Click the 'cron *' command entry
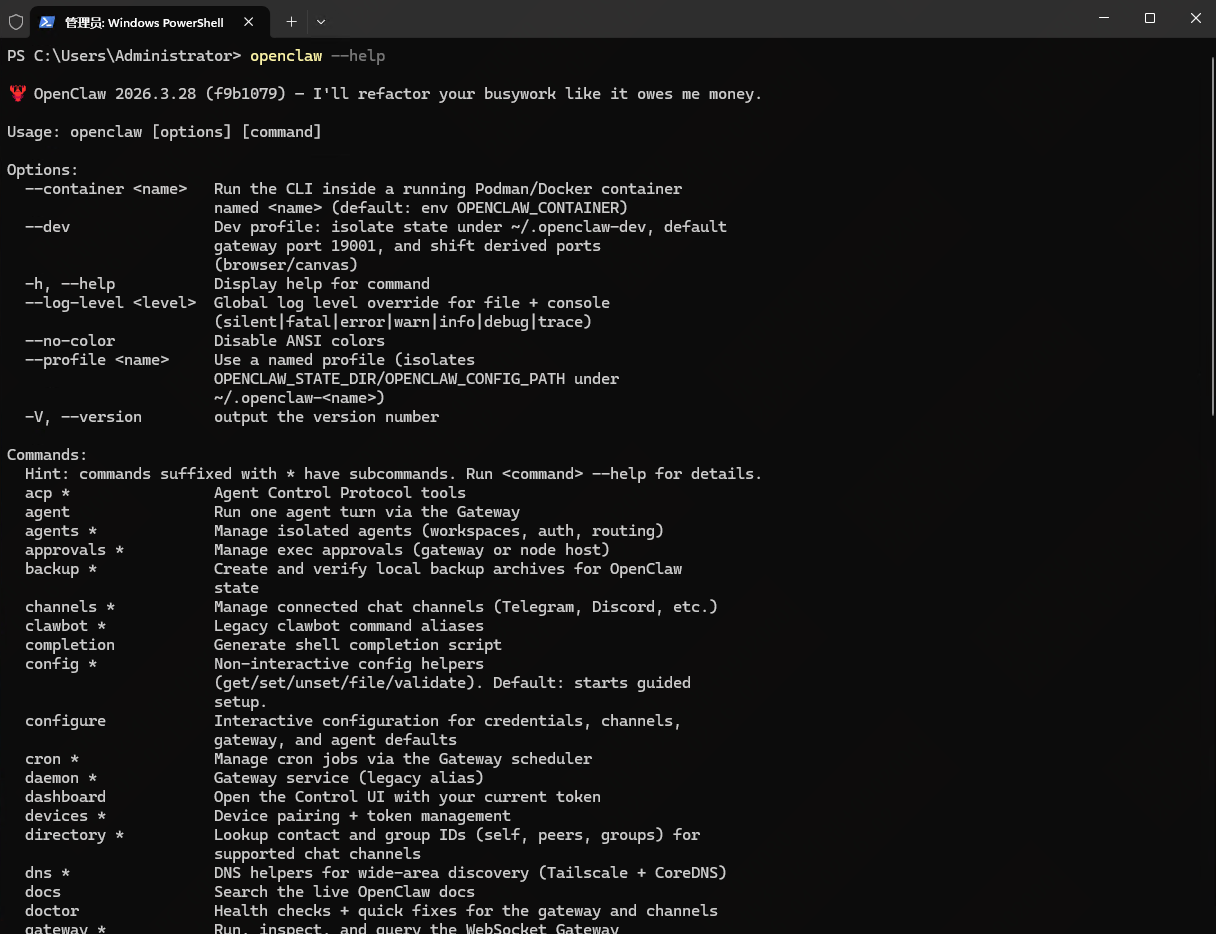This screenshot has height=934, width=1216. pos(52,759)
